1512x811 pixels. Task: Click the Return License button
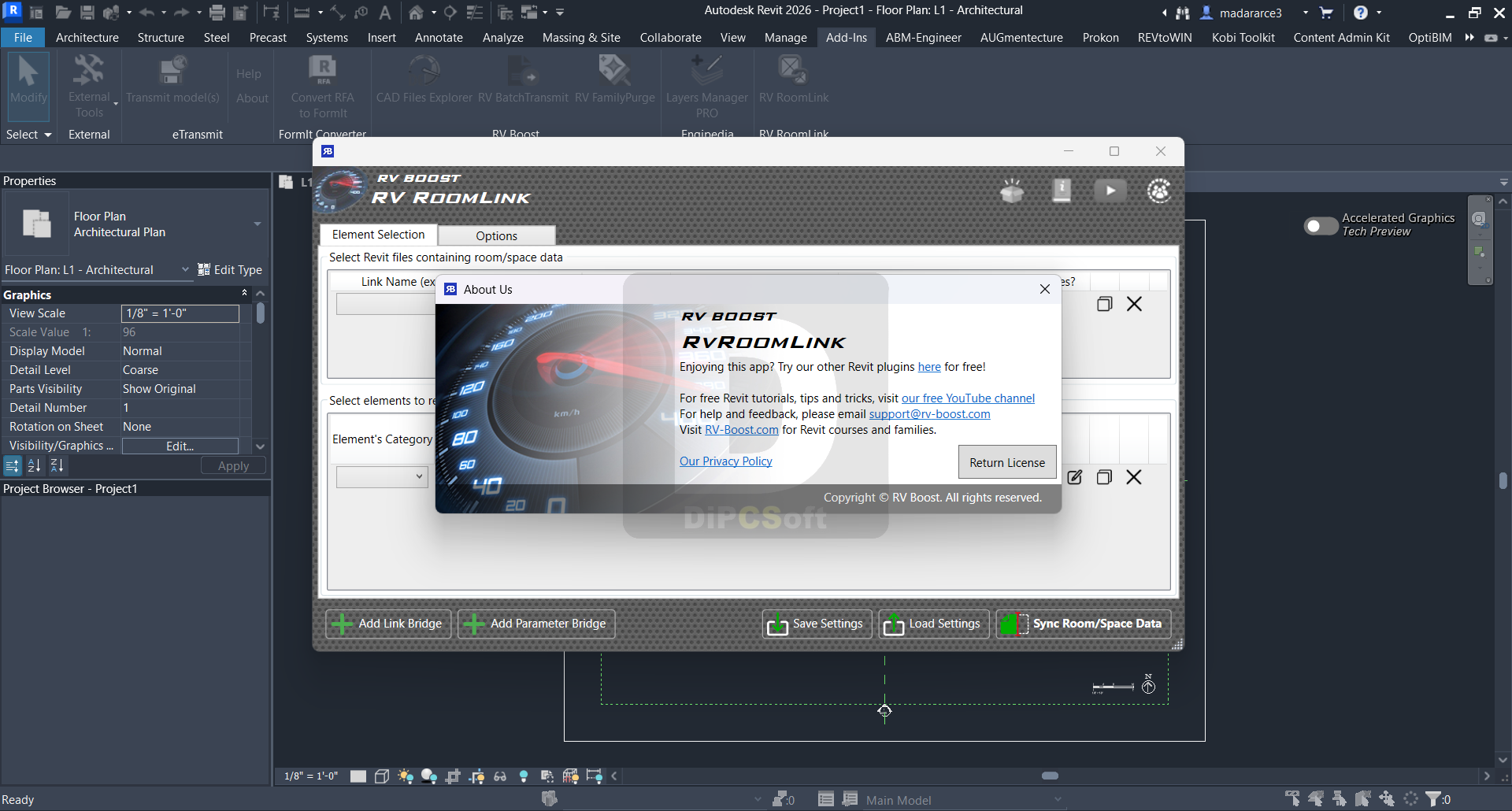coord(1007,462)
